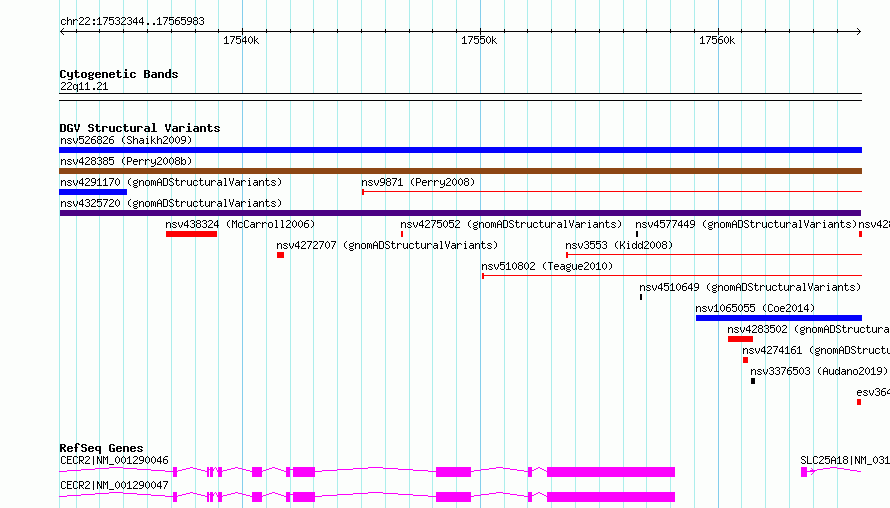Click the black nsv4577449 variant tick

(x=637, y=234)
